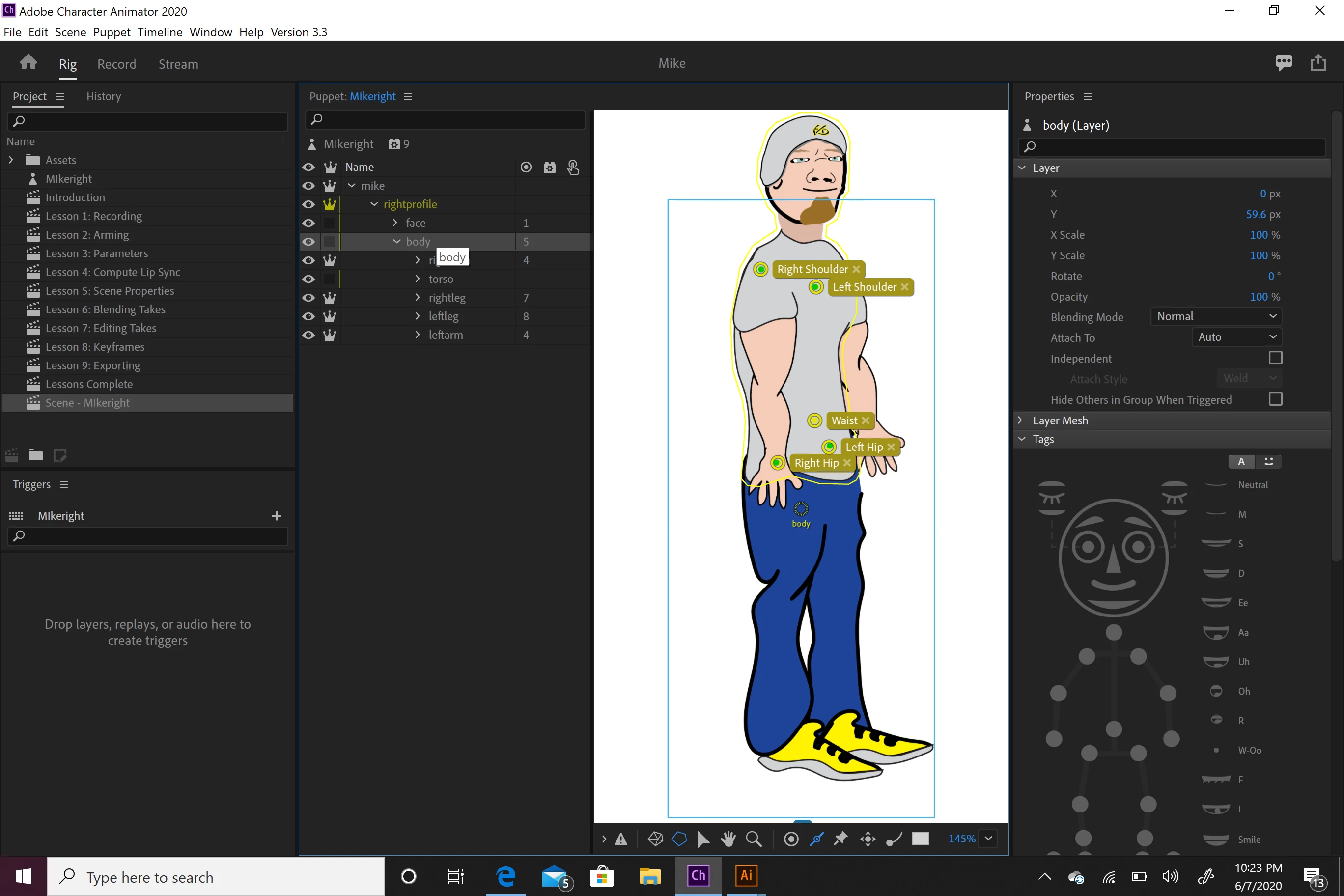The width and height of the screenshot is (1344, 896).
Task: Click the Home icon
Action: (28, 62)
